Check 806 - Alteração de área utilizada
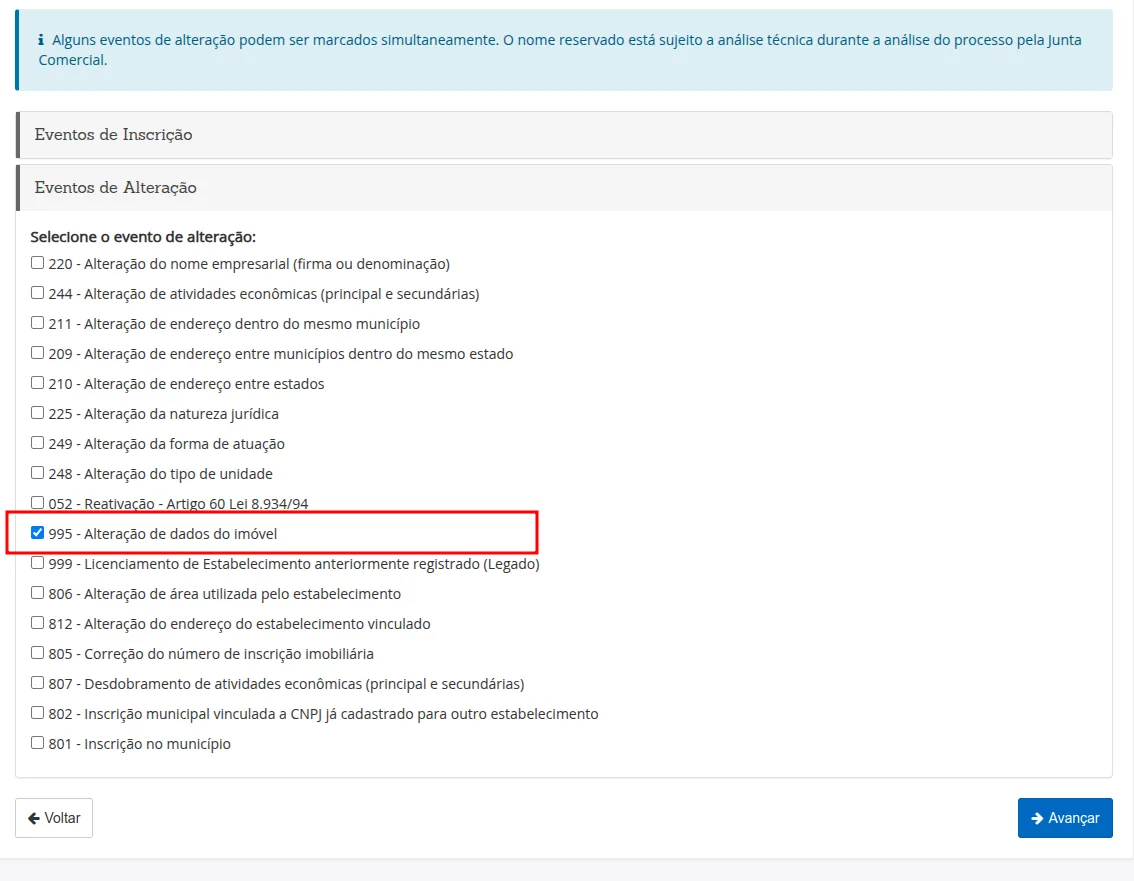 [38, 593]
